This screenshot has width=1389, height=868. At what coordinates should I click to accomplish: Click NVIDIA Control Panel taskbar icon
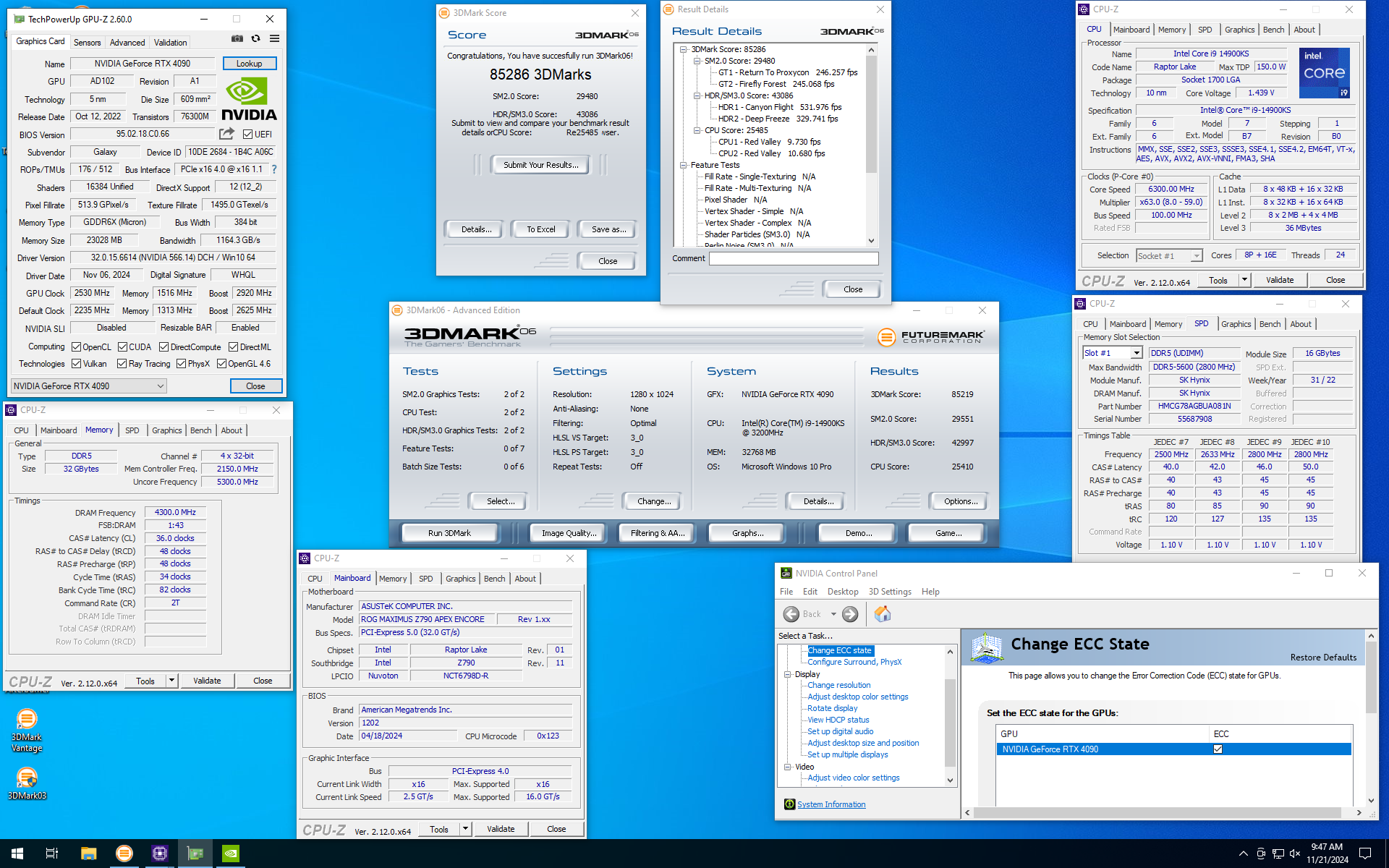(231, 854)
